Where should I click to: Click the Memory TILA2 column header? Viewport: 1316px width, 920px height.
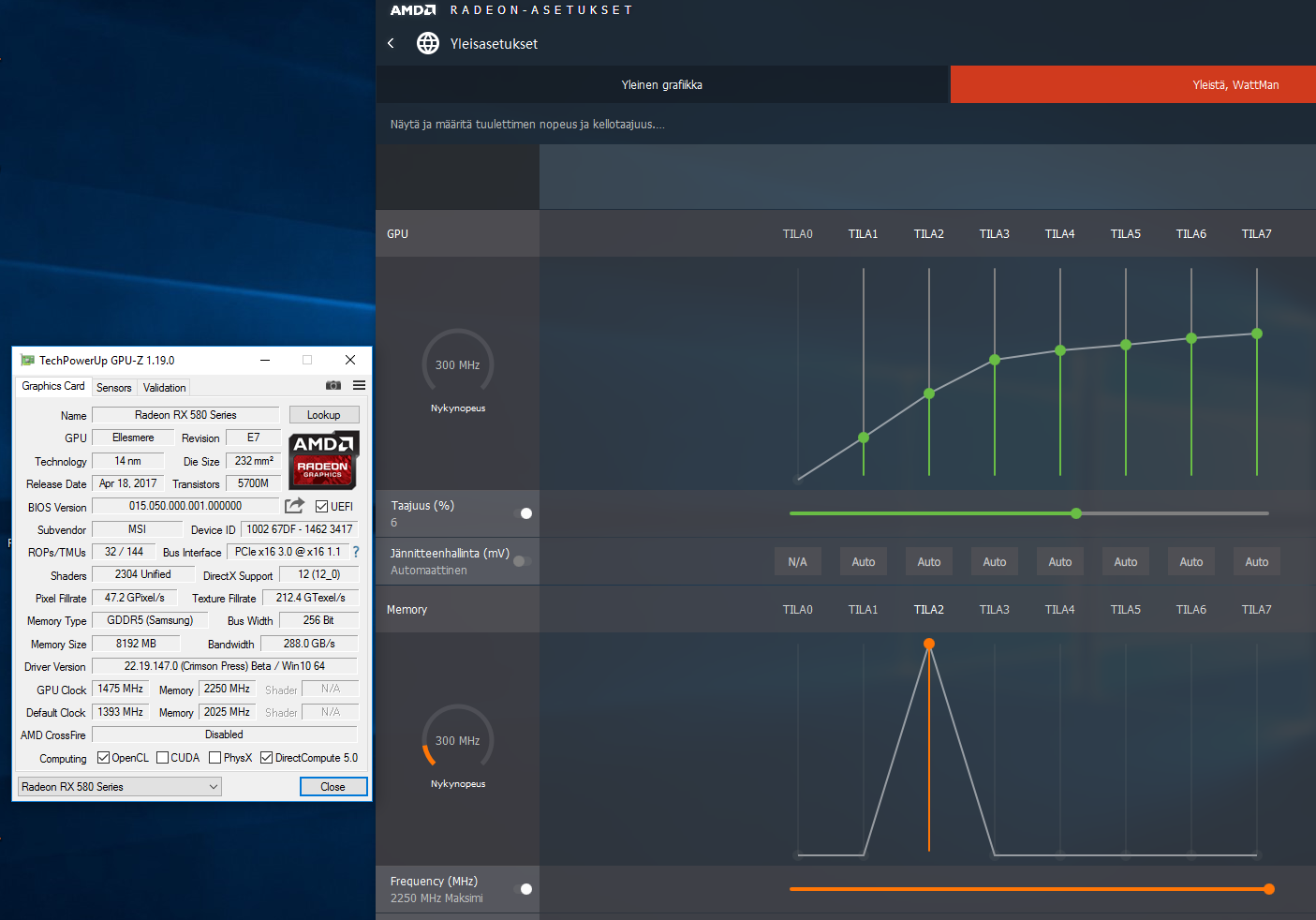pyautogui.click(x=929, y=610)
